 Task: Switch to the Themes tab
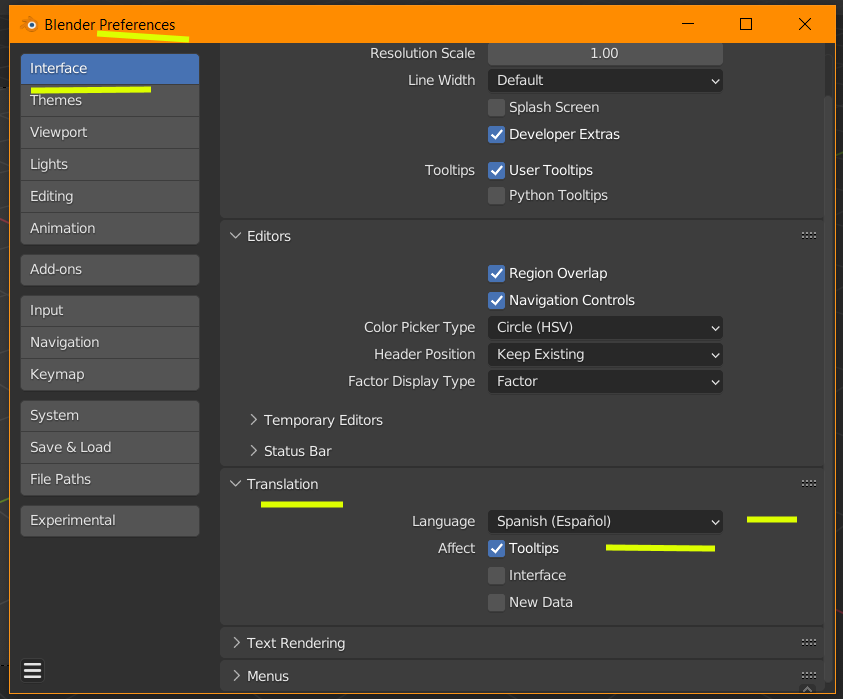coord(109,100)
